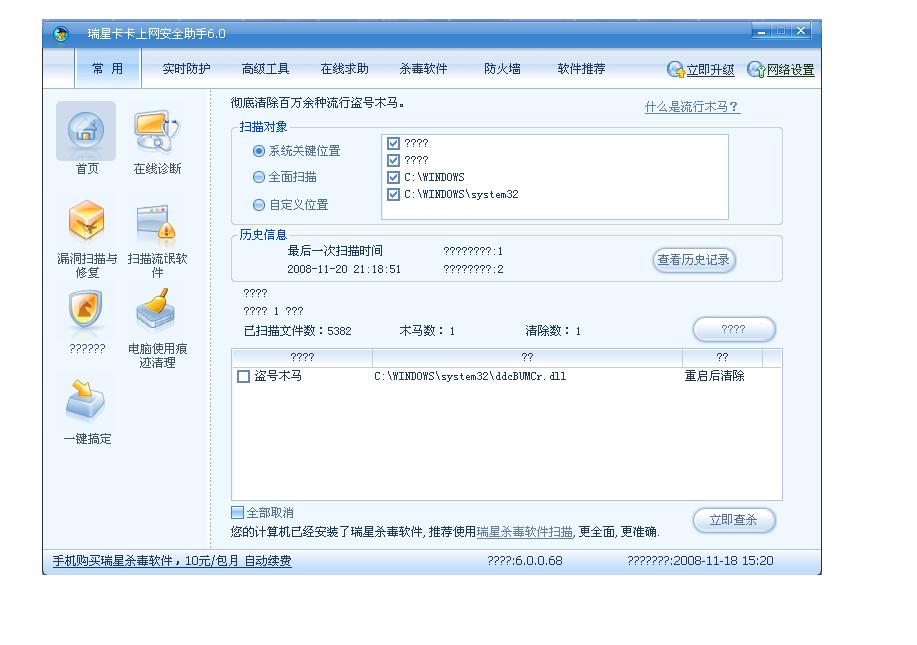Launch 一键搞定 one-click fix icon
The height and width of the screenshot is (645, 917).
click(x=85, y=401)
